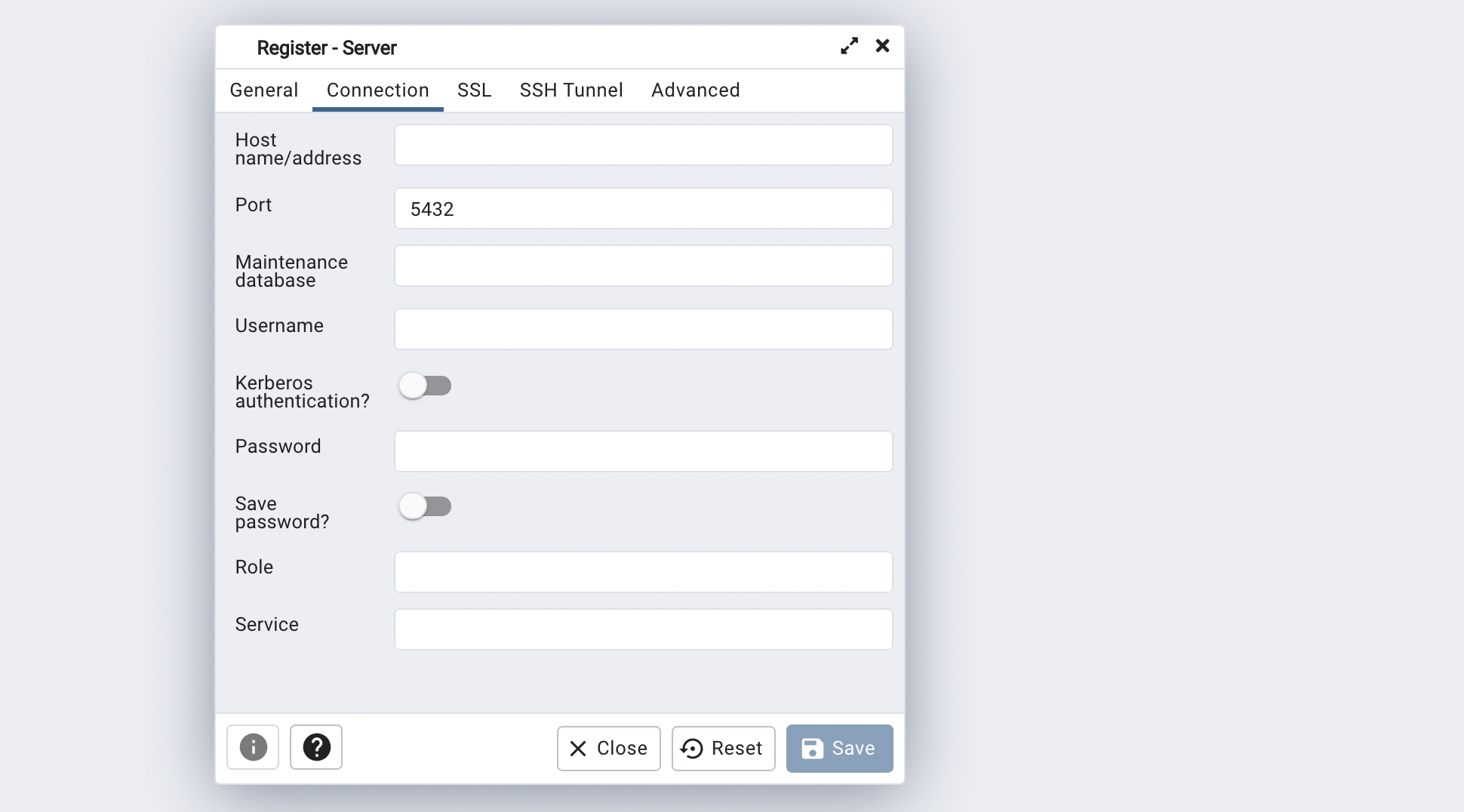
Task: Enable Kerberos authentication toggle
Action: 425,386
